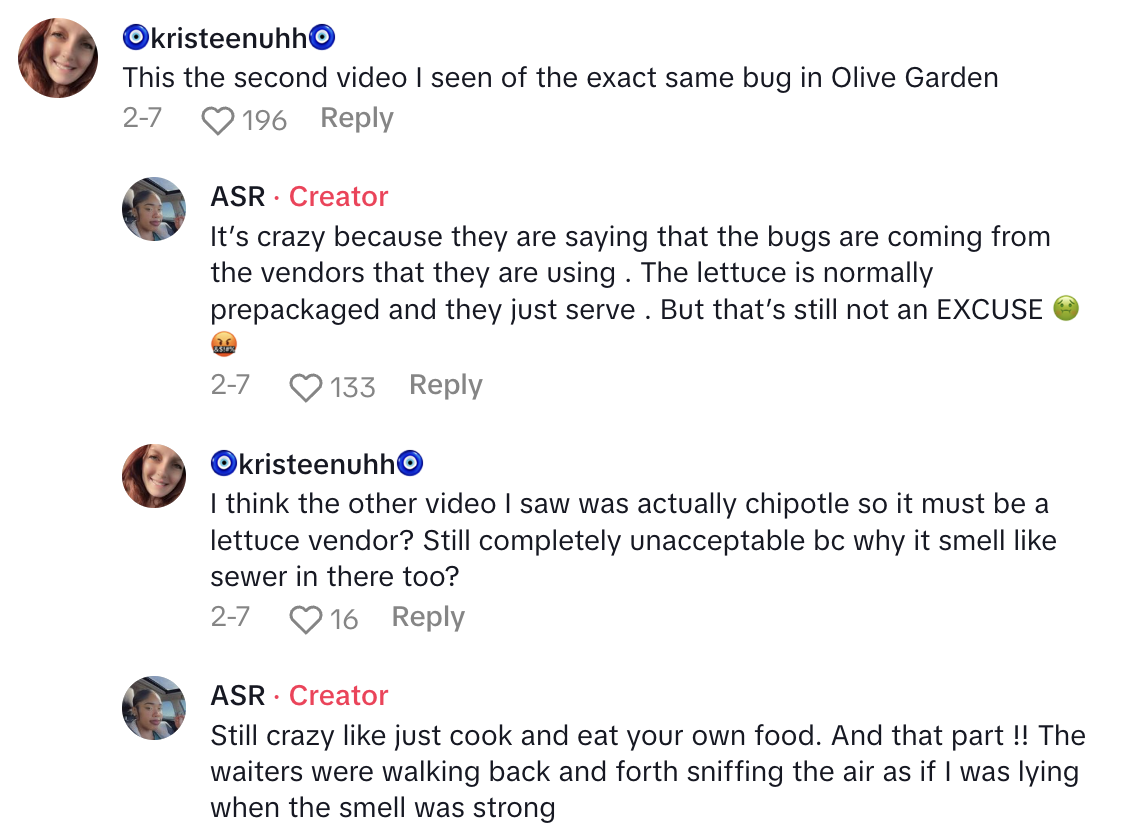
Task: Like kristeenuhh's comment with 196 likes
Action: point(217,121)
